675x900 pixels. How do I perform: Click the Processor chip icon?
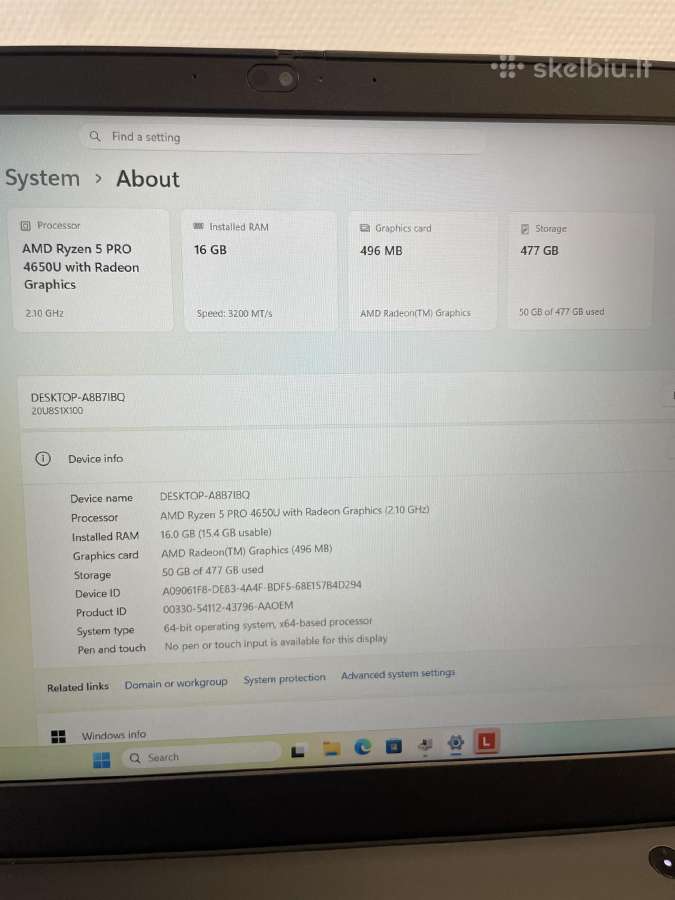click(x=25, y=226)
